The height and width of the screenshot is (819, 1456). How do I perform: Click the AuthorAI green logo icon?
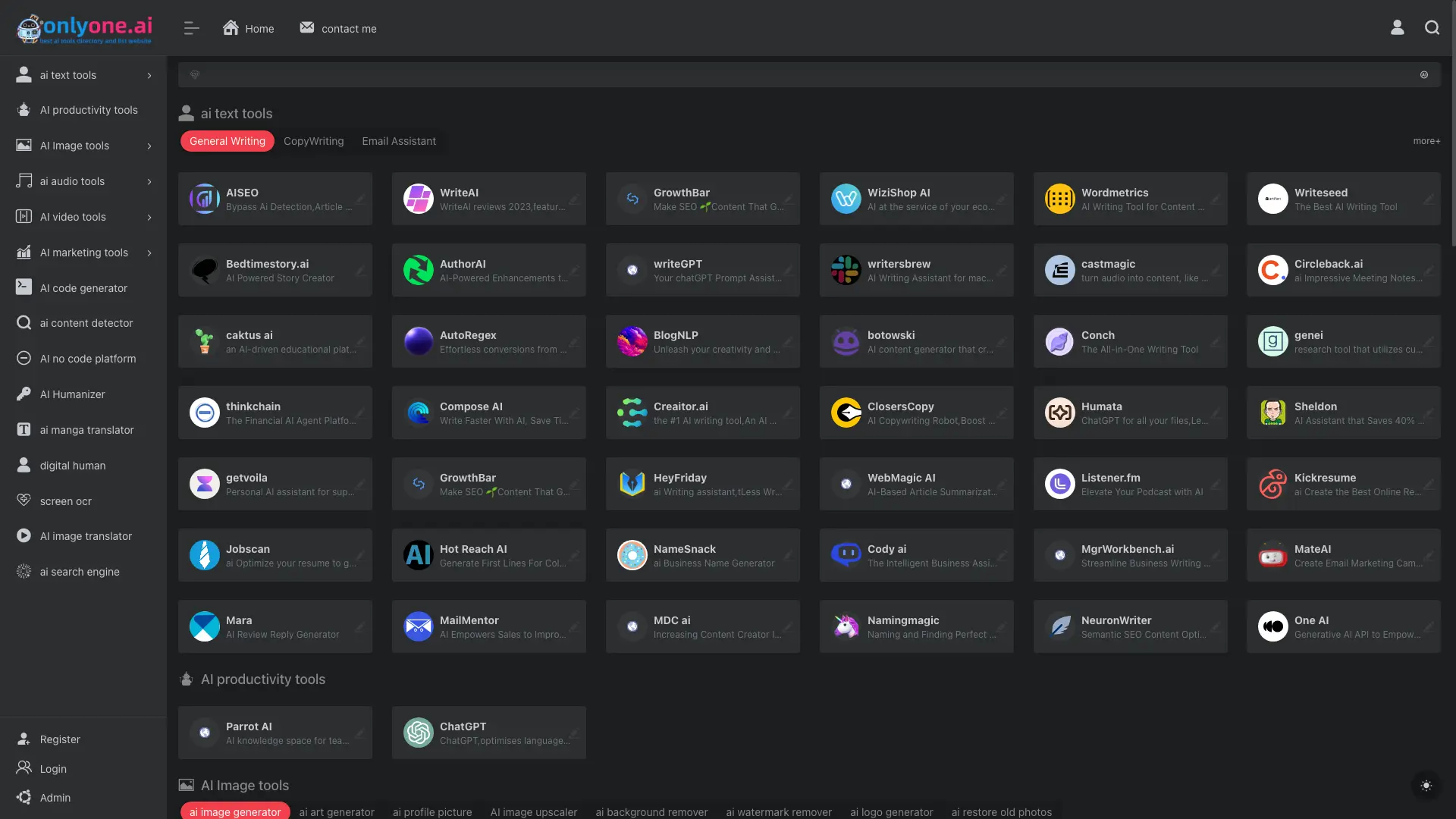coord(419,270)
